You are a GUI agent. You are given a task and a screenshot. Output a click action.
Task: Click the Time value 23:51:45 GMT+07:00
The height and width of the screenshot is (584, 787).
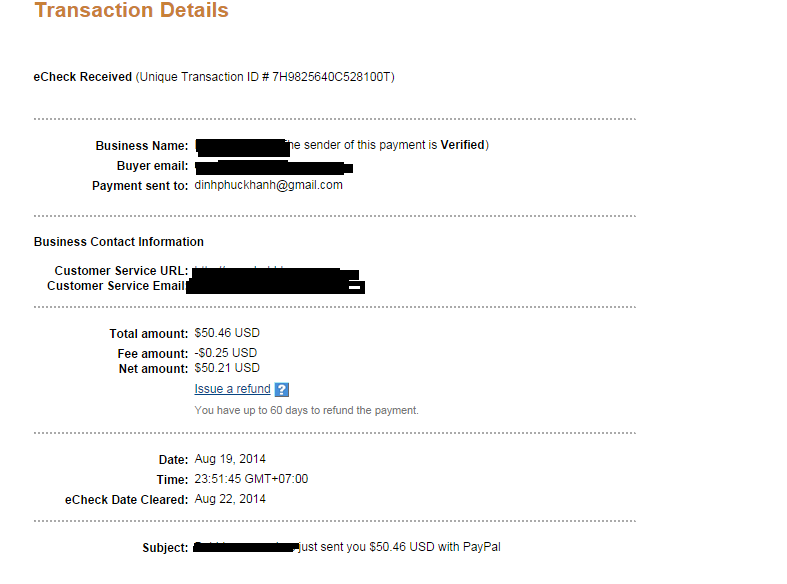(x=251, y=479)
